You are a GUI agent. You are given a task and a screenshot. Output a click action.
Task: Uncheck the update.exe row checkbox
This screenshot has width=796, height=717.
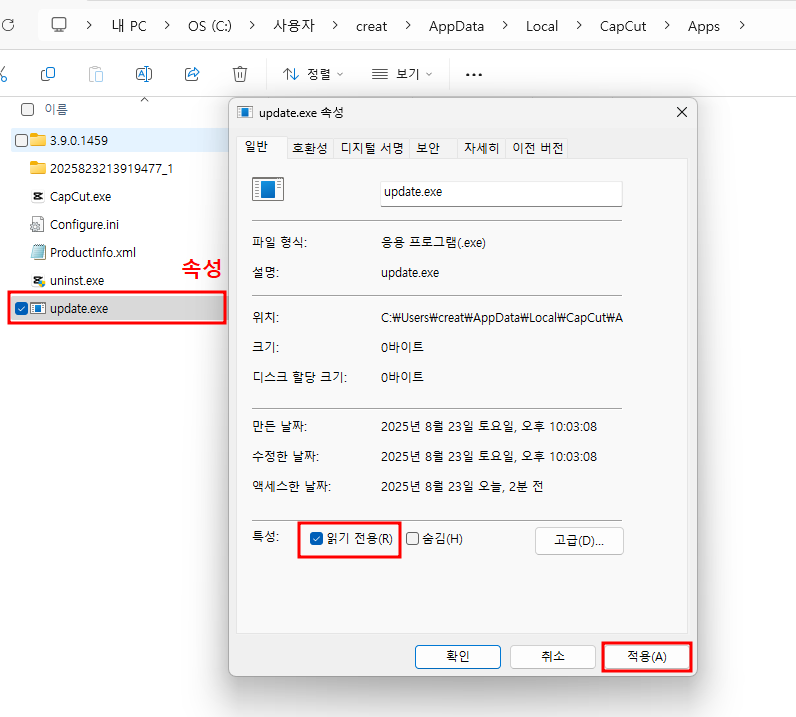coord(21,308)
